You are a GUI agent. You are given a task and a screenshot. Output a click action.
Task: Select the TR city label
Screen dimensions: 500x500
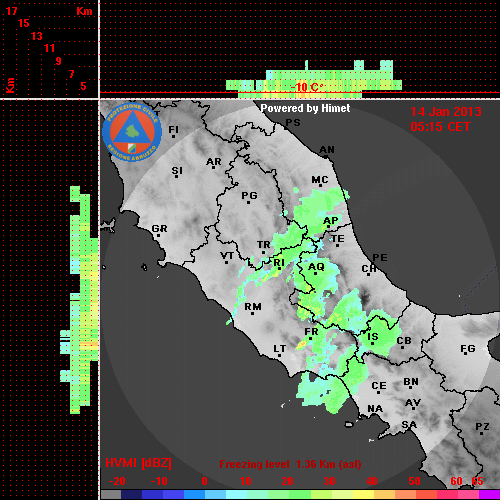point(264,245)
